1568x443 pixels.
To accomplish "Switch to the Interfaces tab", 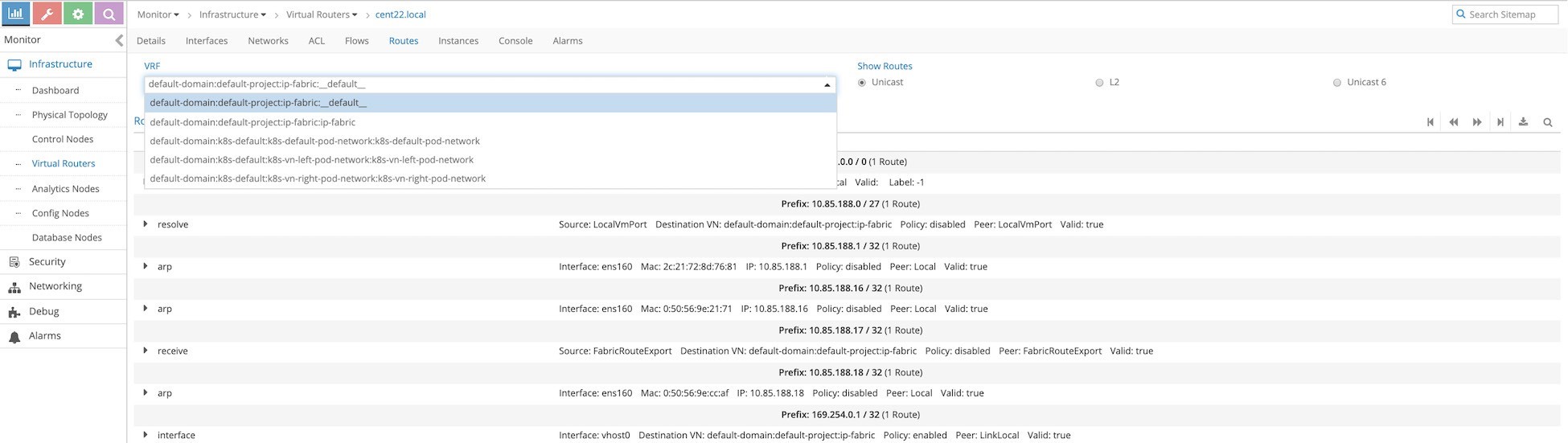I will click(207, 41).
